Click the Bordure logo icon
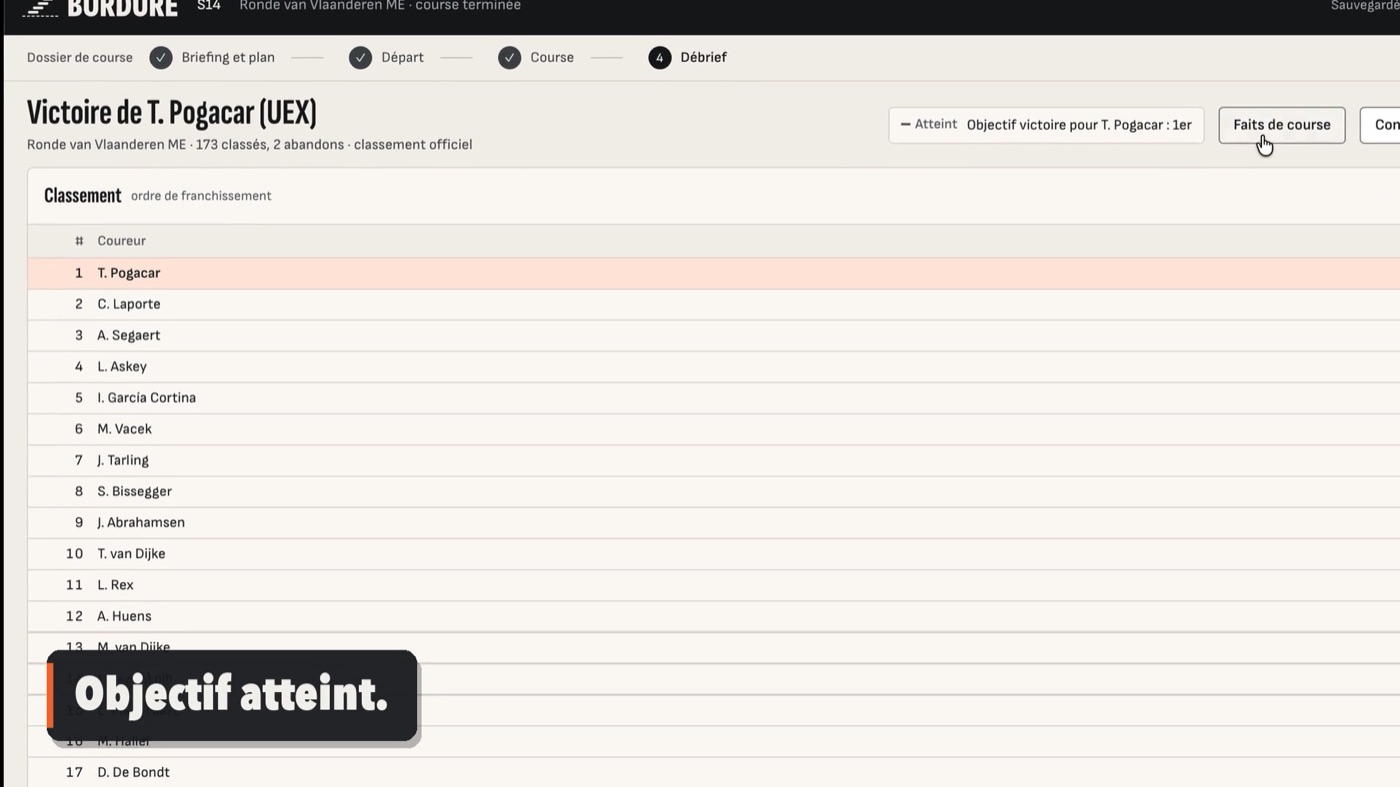 (x=39, y=8)
